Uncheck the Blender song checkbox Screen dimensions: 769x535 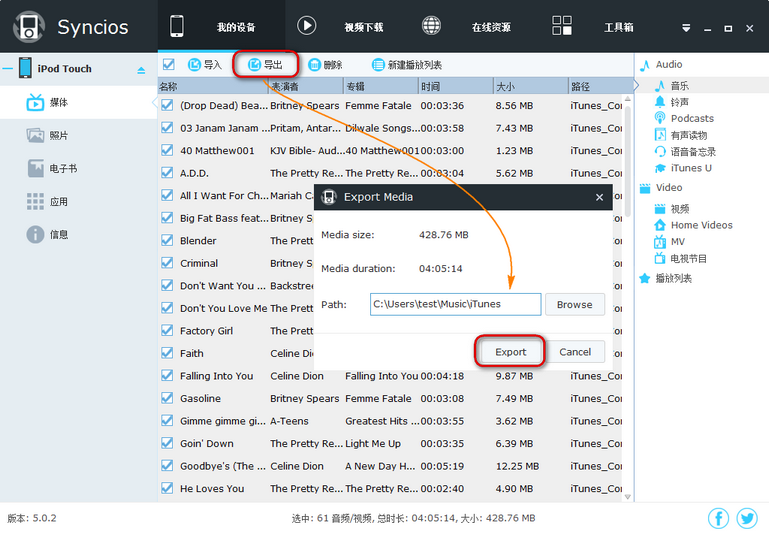coord(167,241)
